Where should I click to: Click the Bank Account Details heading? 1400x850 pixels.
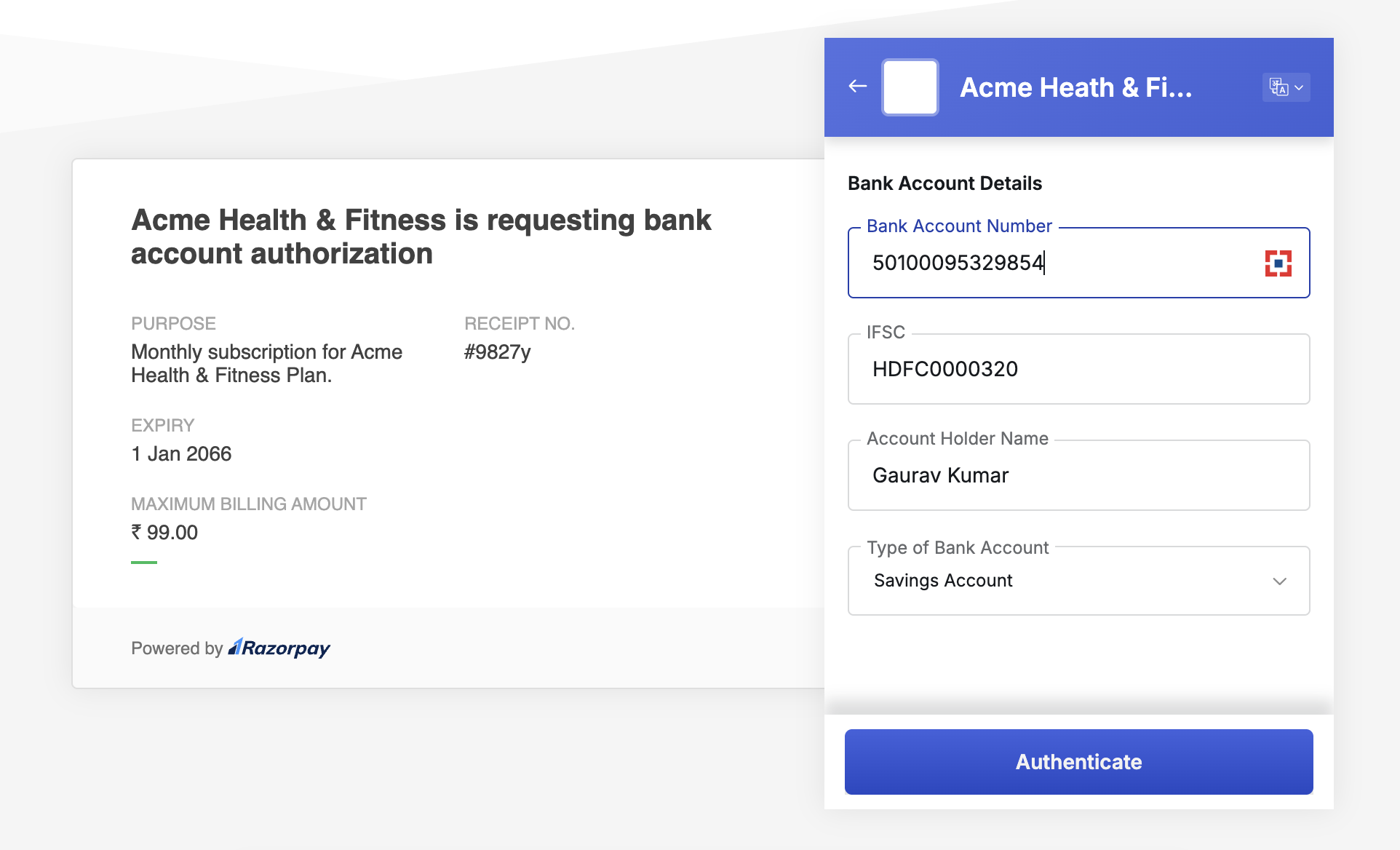(x=944, y=183)
